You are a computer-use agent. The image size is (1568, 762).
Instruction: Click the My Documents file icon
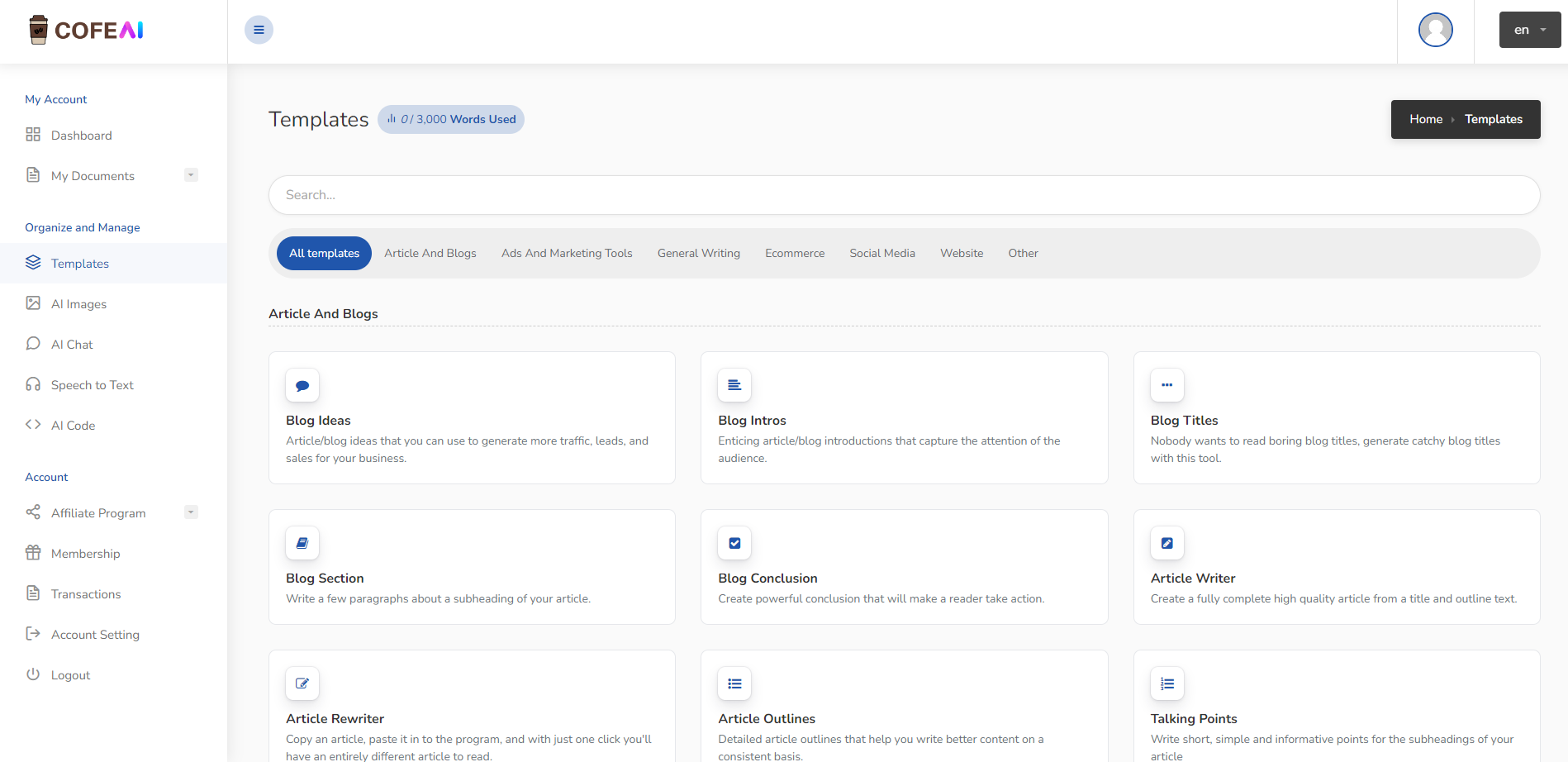coord(33,175)
